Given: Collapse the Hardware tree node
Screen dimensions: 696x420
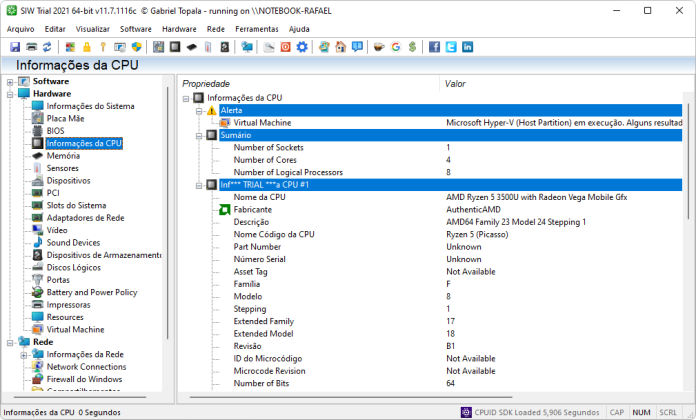Looking at the screenshot, I should point(10,94).
